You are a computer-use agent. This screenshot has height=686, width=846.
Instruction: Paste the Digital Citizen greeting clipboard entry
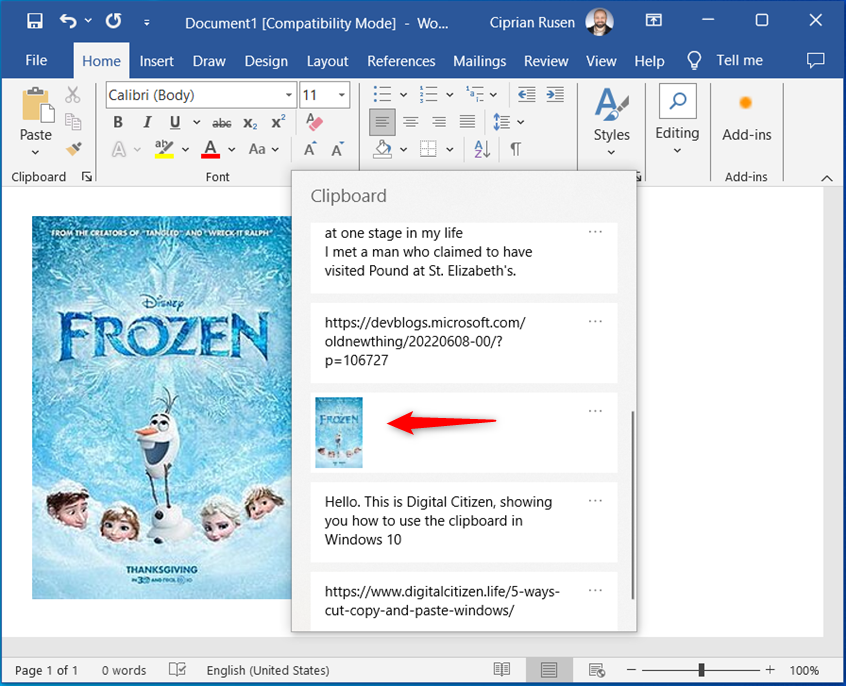(x=464, y=521)
